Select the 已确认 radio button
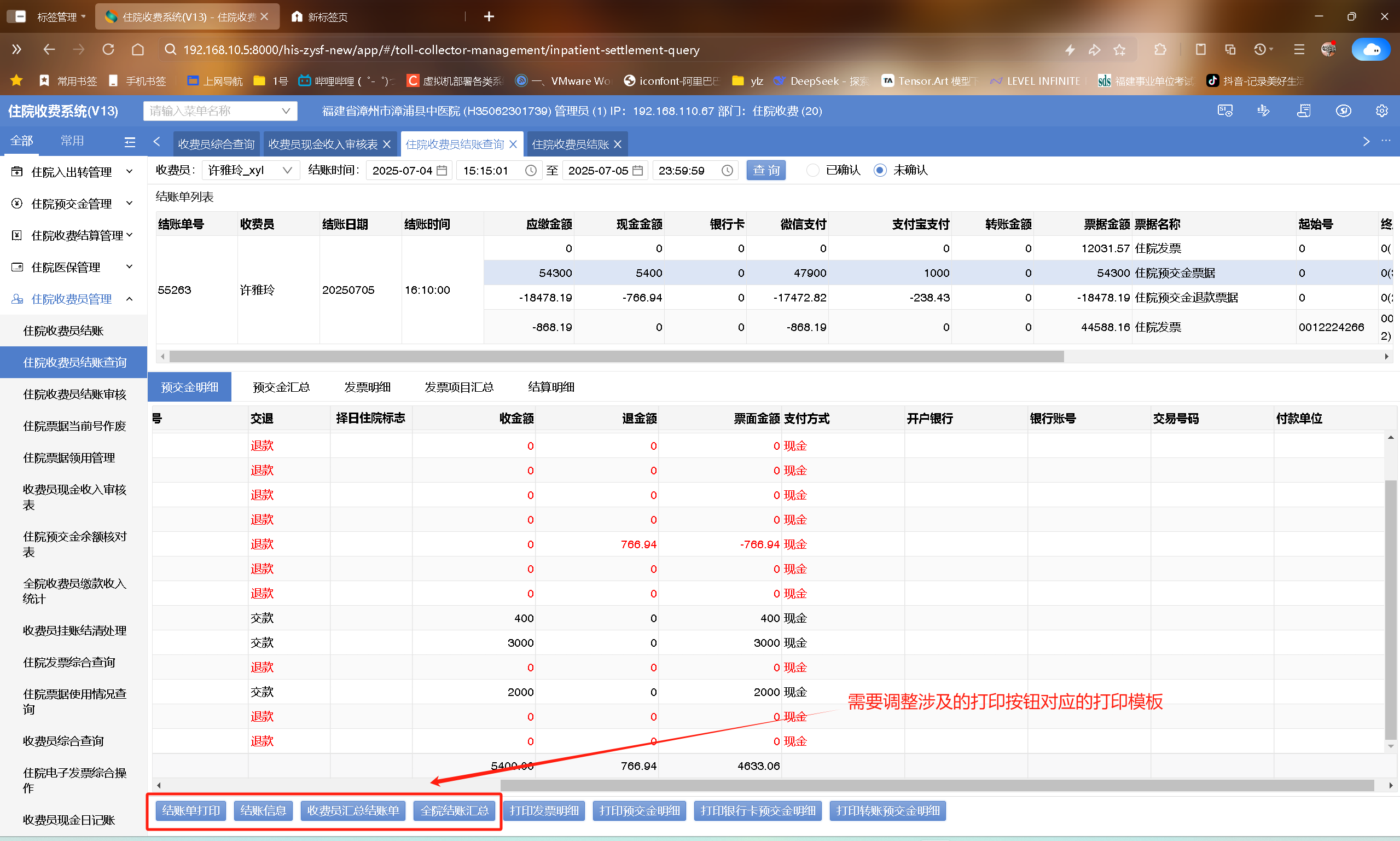Screen dimensions: 1400x841 (812, 171)
